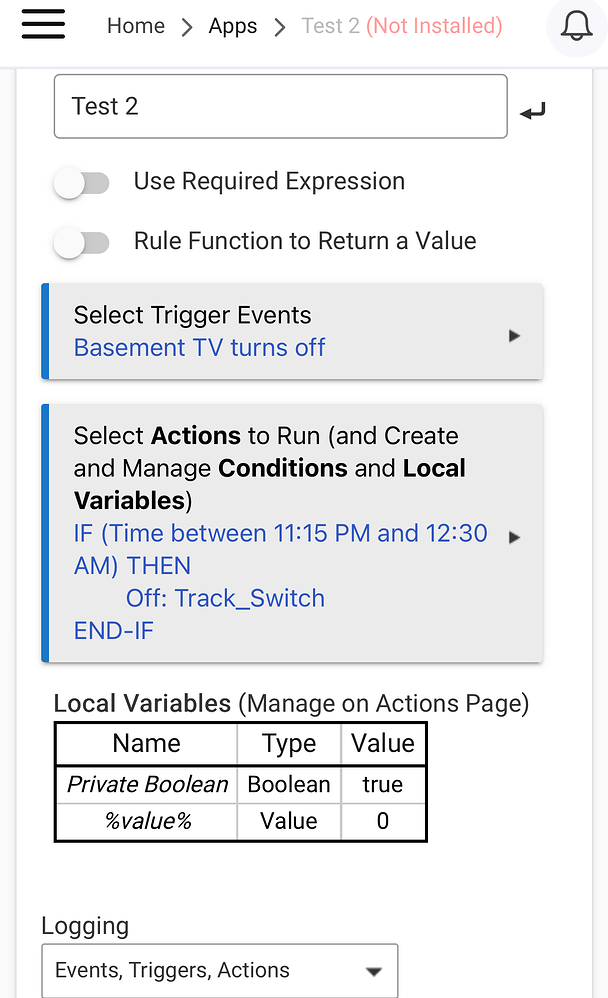Click inside the rule name input field
Viewport: 608px width, 998px height.
280,106
